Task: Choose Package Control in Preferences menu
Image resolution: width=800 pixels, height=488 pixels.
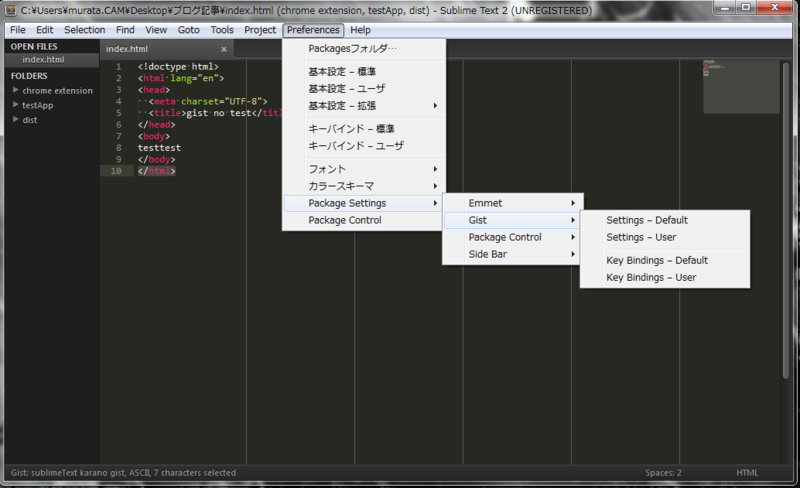Action: tap(364, 220)
